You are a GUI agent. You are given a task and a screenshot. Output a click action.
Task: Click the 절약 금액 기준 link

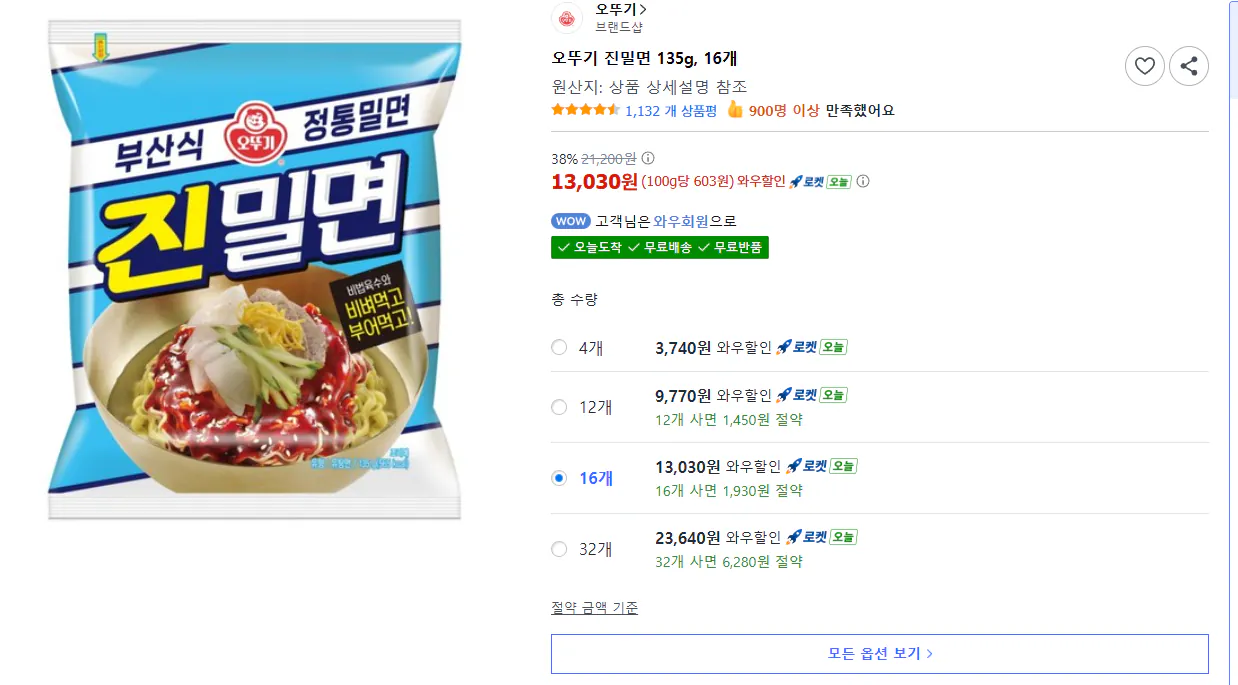(x=594, y=607)
